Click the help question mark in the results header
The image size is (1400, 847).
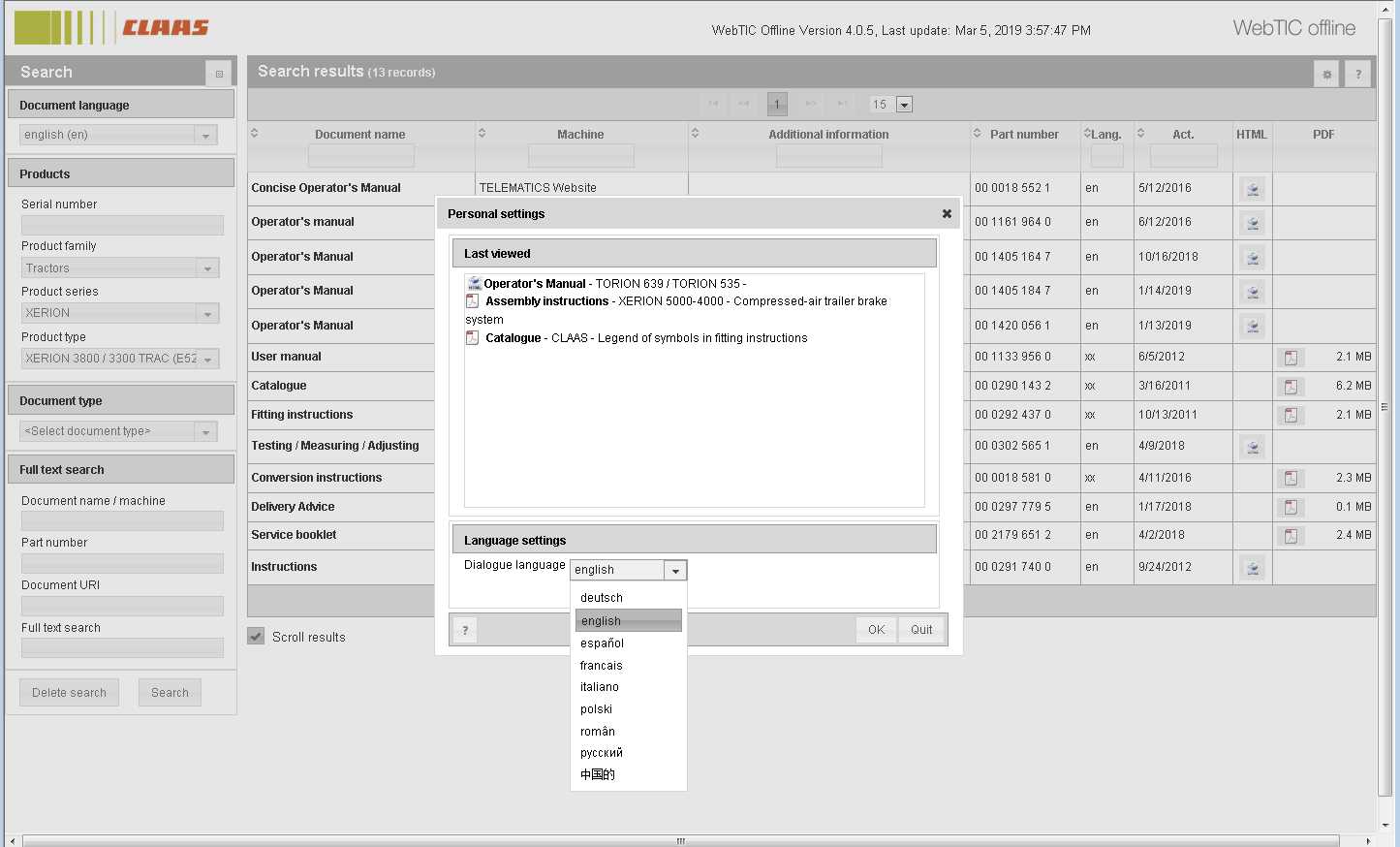(1358, 74)
